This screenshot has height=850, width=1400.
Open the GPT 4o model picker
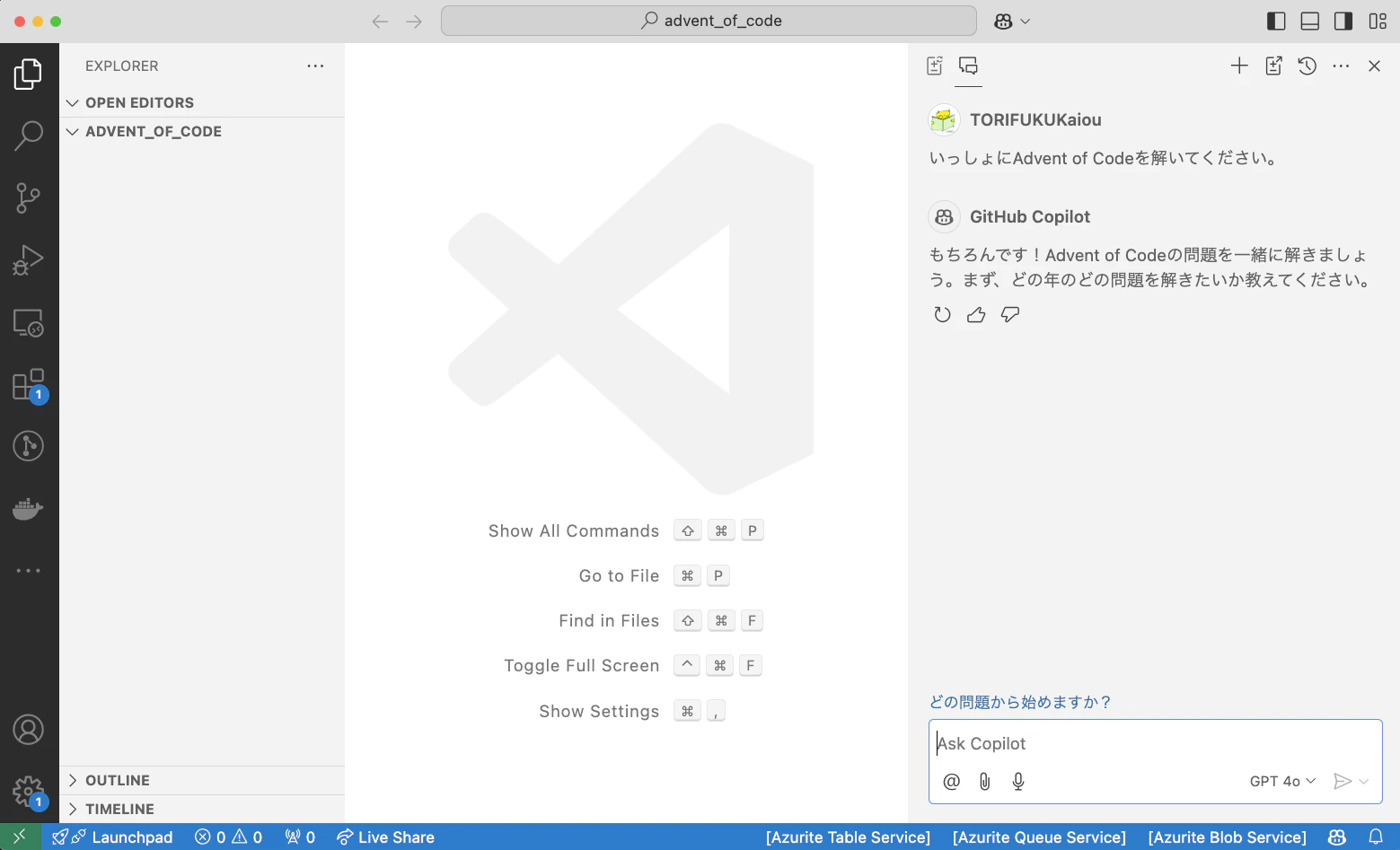[x=1282, y=781]
